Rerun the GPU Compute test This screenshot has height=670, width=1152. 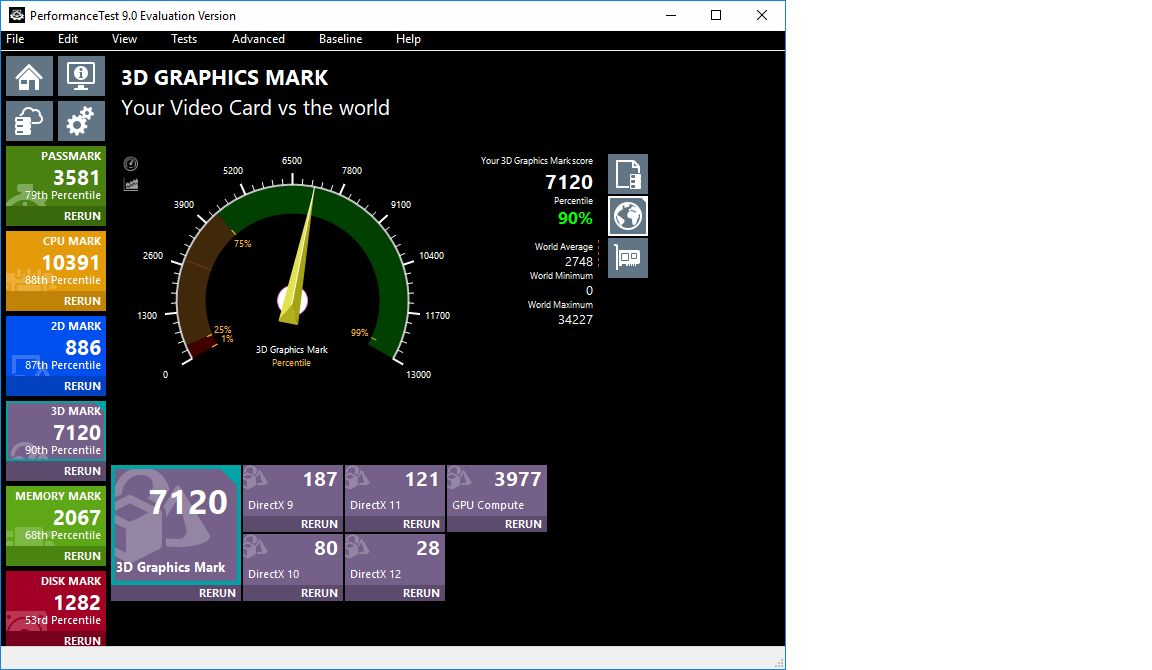tap(523, 524)
